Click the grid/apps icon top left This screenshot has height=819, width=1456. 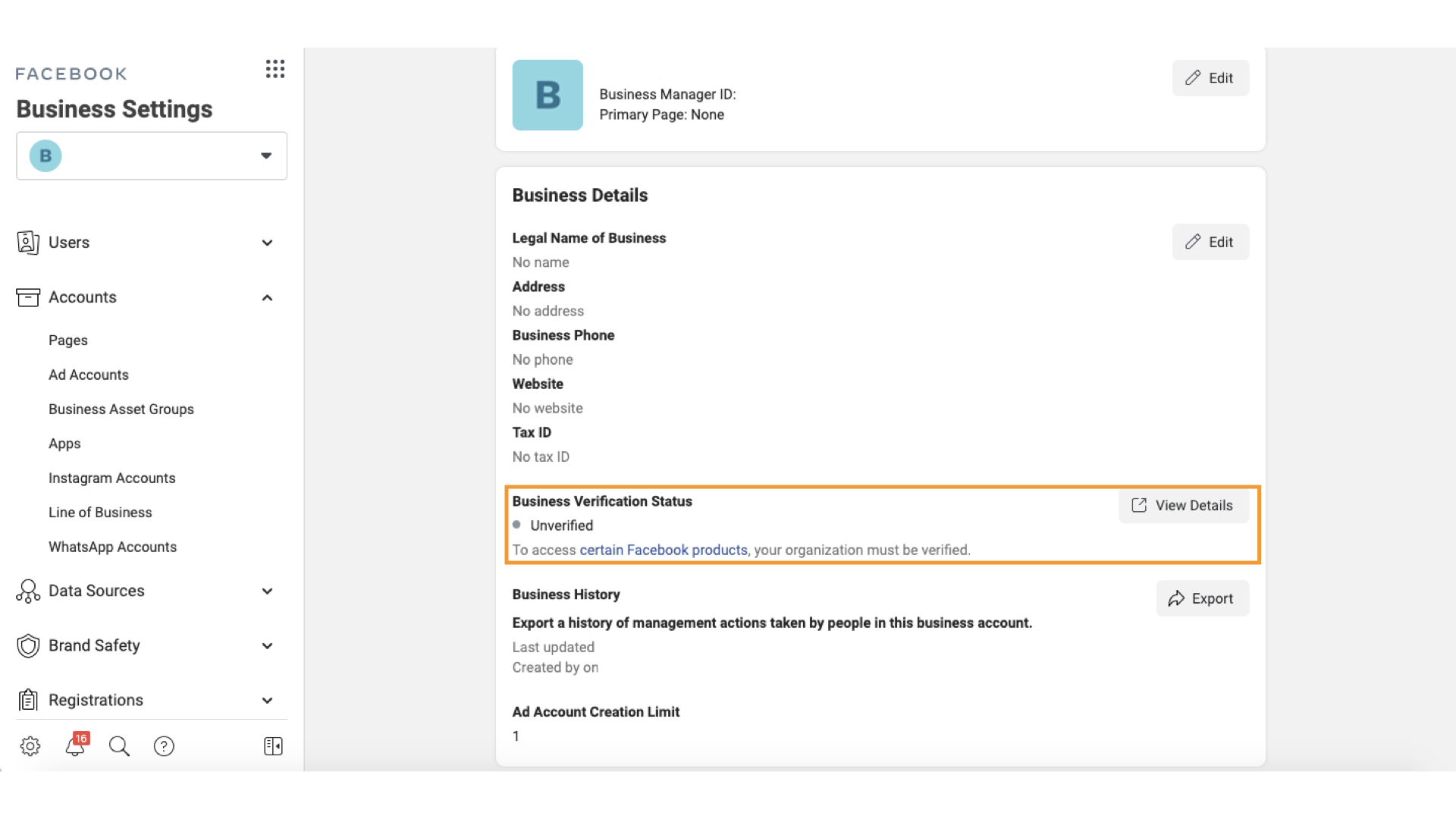[x=275, y=69]
